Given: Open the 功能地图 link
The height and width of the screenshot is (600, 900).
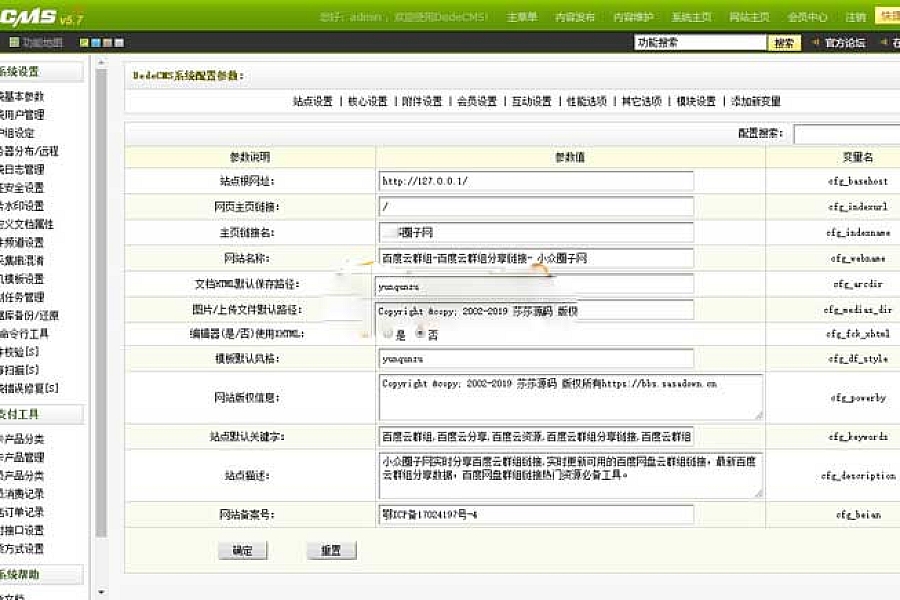Looking at the screenshot, I should pyautogui.click(x=42, y=42).
